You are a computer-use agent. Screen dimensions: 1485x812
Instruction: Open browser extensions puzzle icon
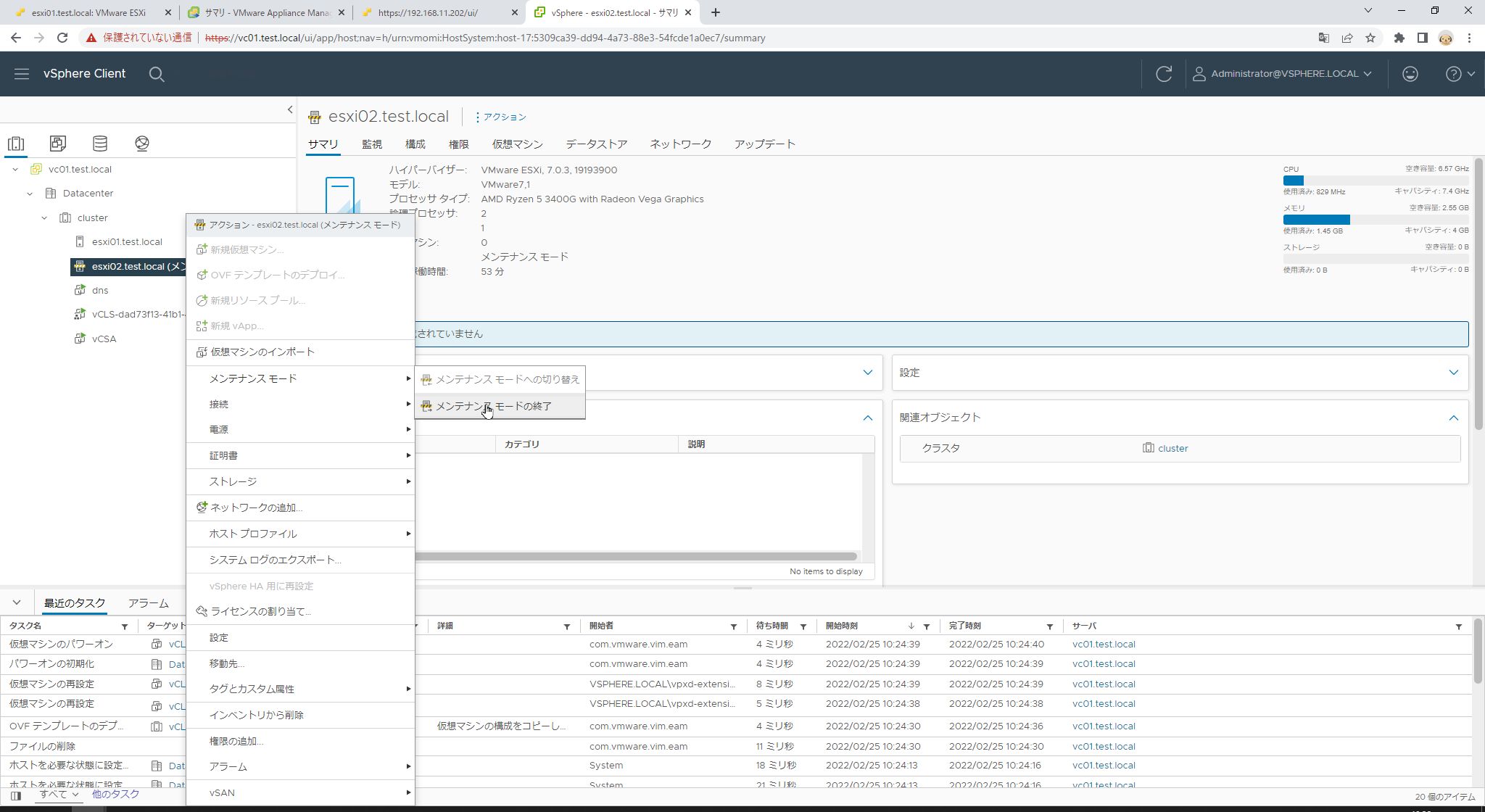click(x=1399, y=38)
